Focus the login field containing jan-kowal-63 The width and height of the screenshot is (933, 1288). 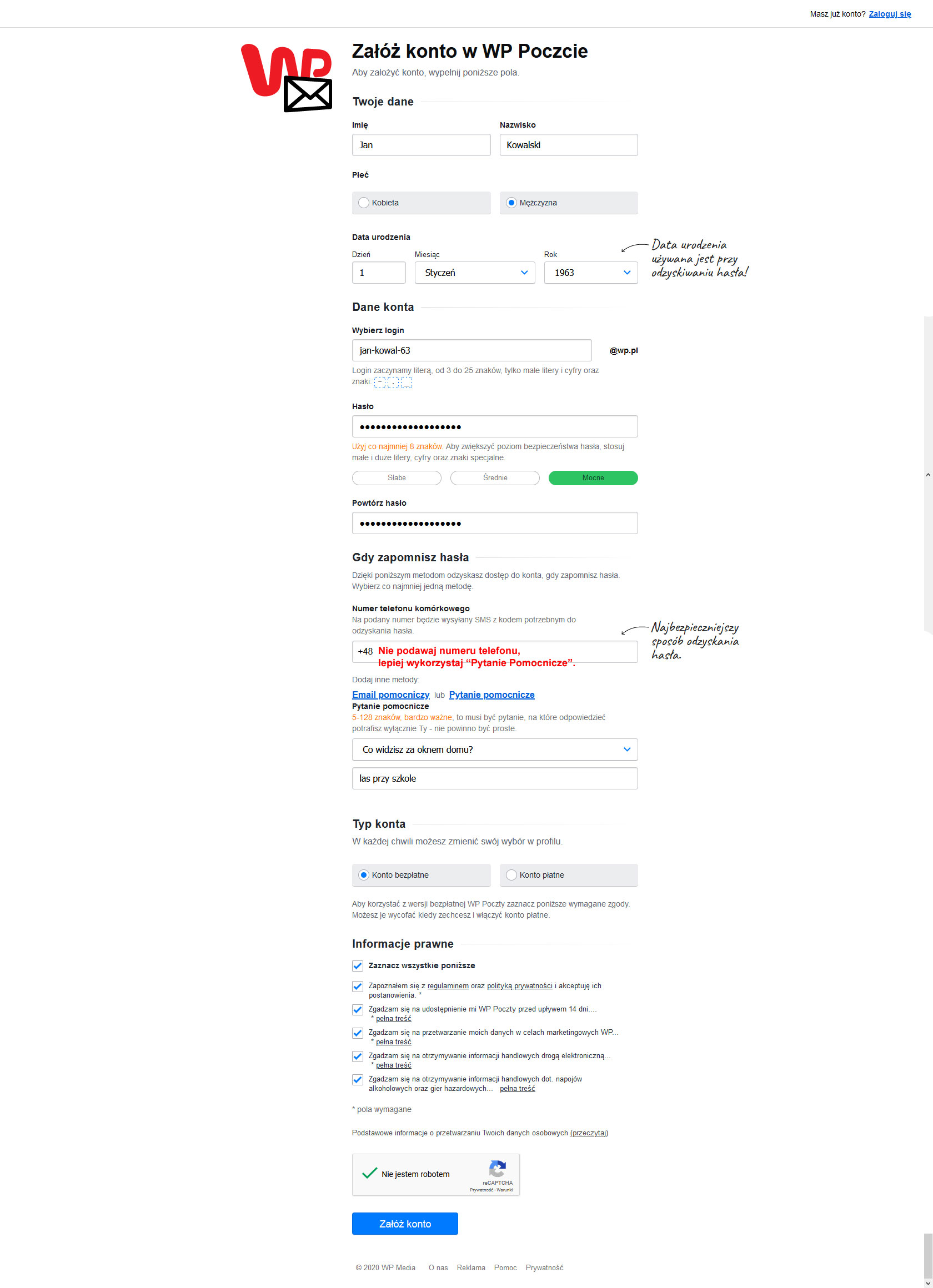tap(471, 350)
